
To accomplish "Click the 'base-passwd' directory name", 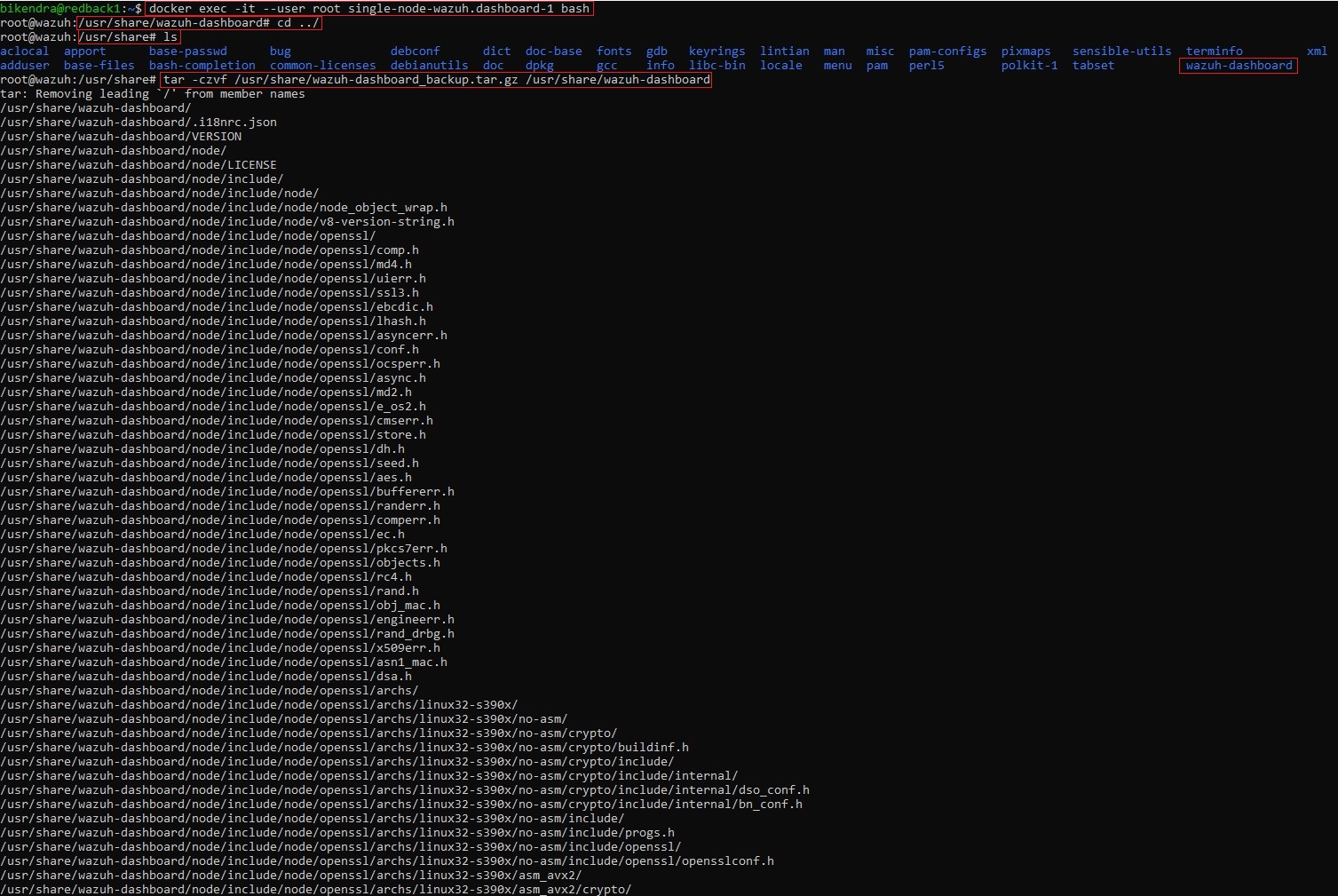I will [188, 51].
